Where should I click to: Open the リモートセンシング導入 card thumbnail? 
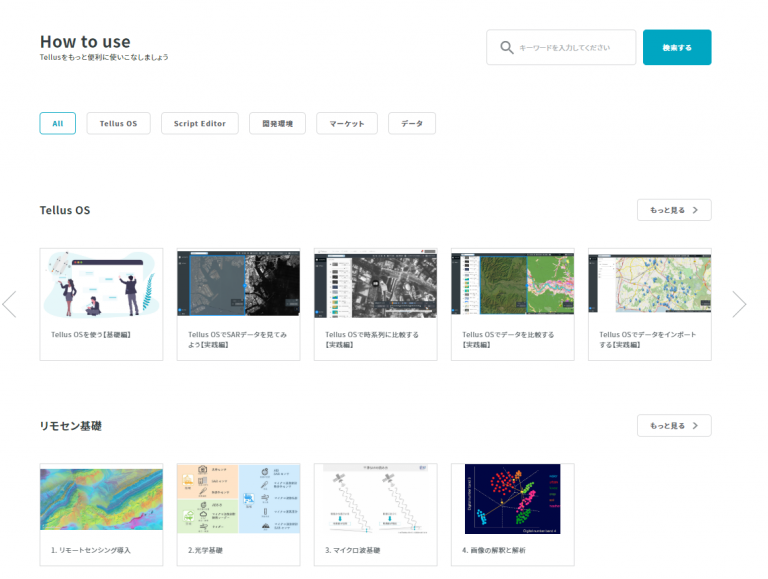(101, 499)
